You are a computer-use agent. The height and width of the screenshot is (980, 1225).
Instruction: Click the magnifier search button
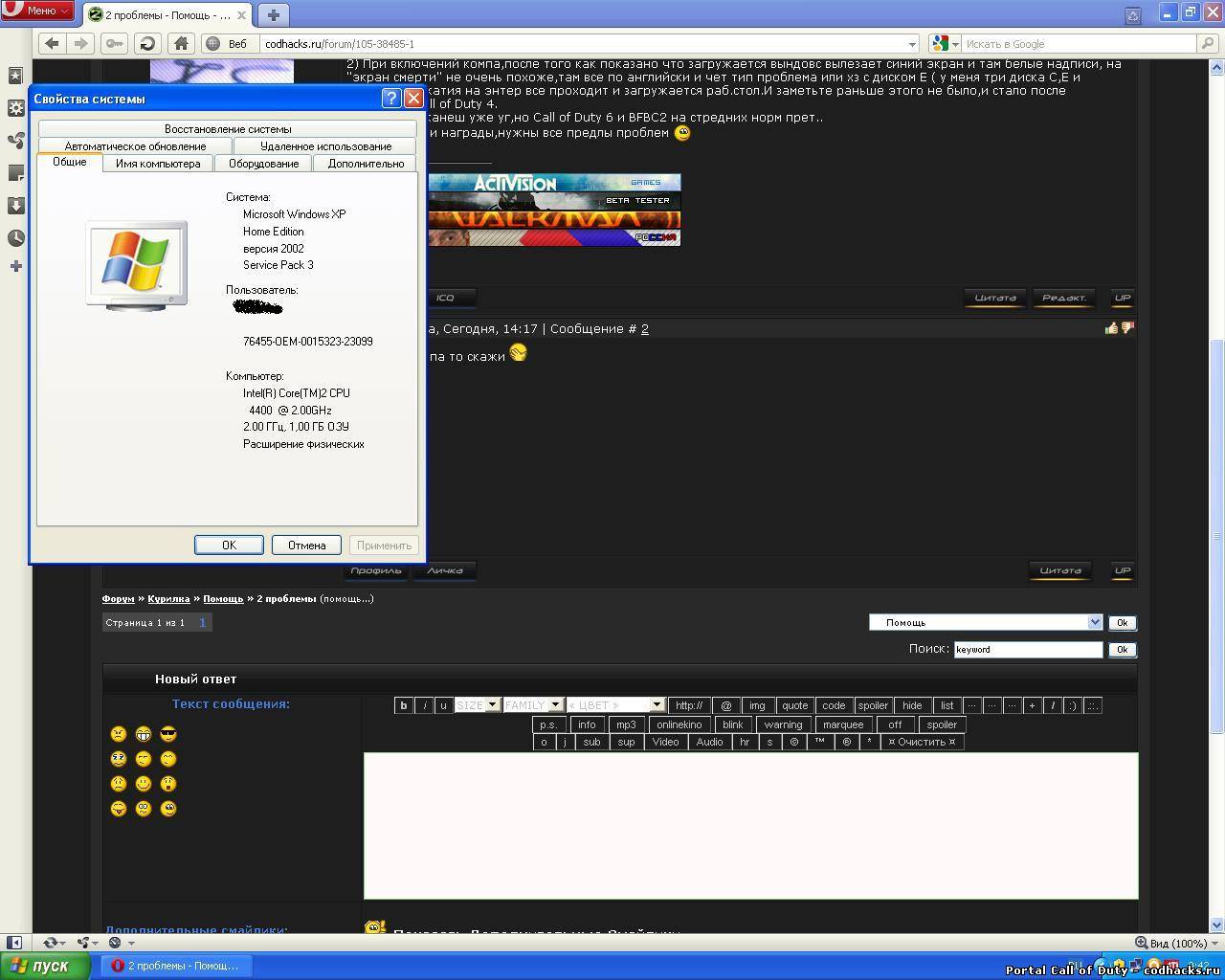pos(1208,43)
